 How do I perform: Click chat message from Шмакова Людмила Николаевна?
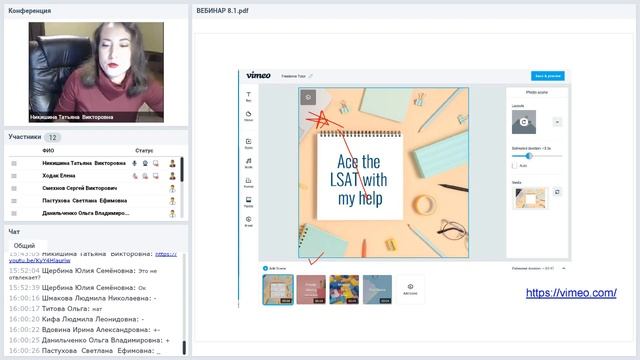(82, 298)
